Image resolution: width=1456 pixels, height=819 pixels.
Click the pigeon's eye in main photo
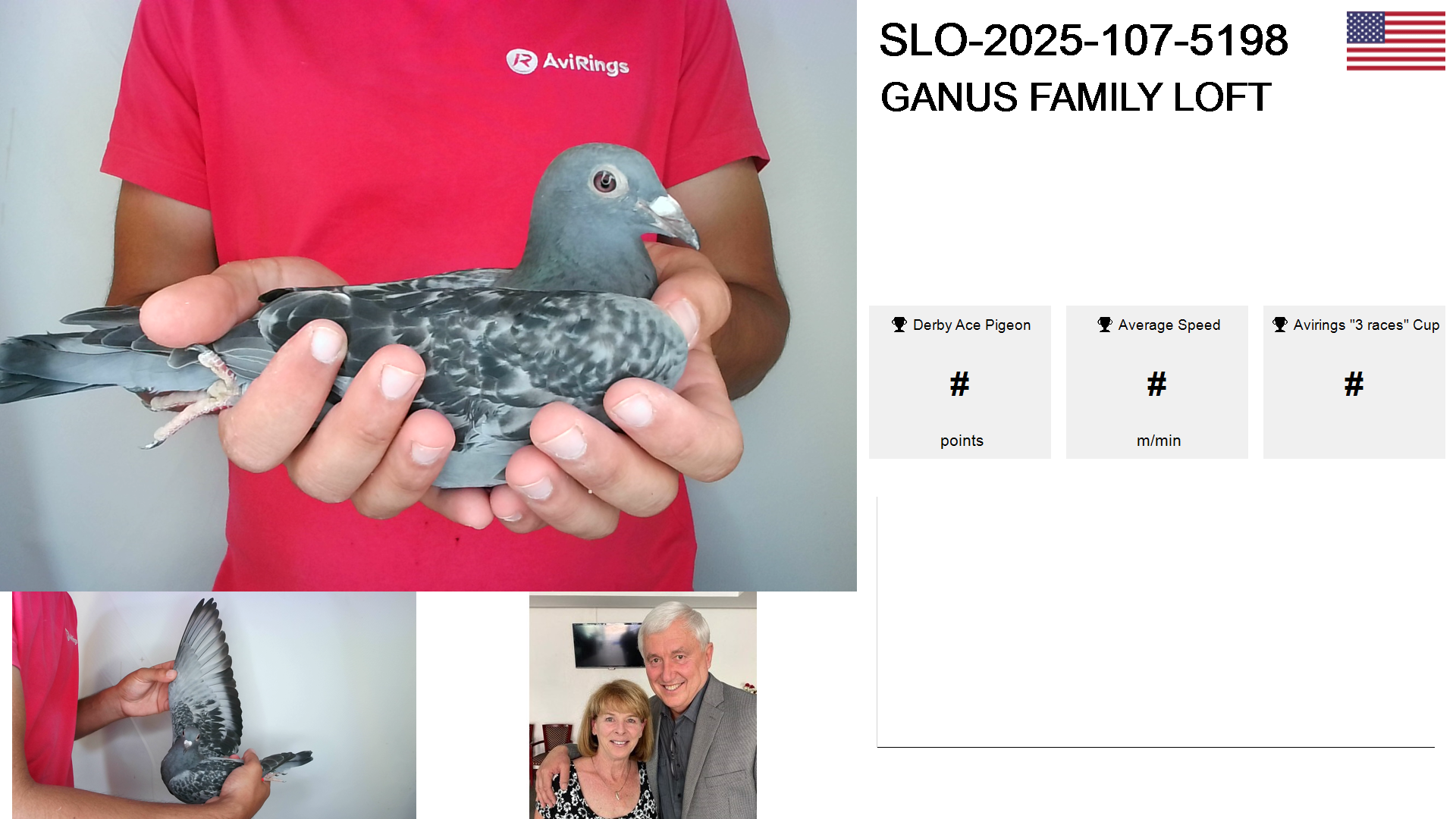(604, 181)
